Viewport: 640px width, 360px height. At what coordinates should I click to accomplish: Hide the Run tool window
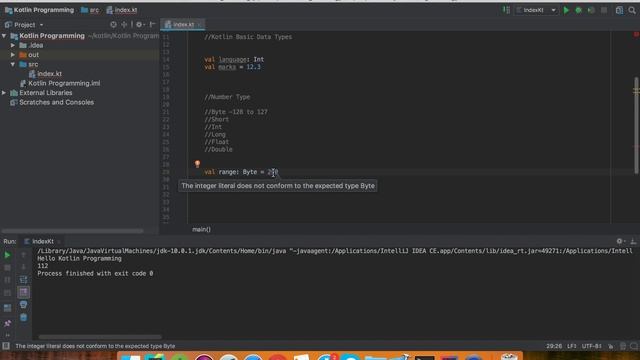coord(633,242)
